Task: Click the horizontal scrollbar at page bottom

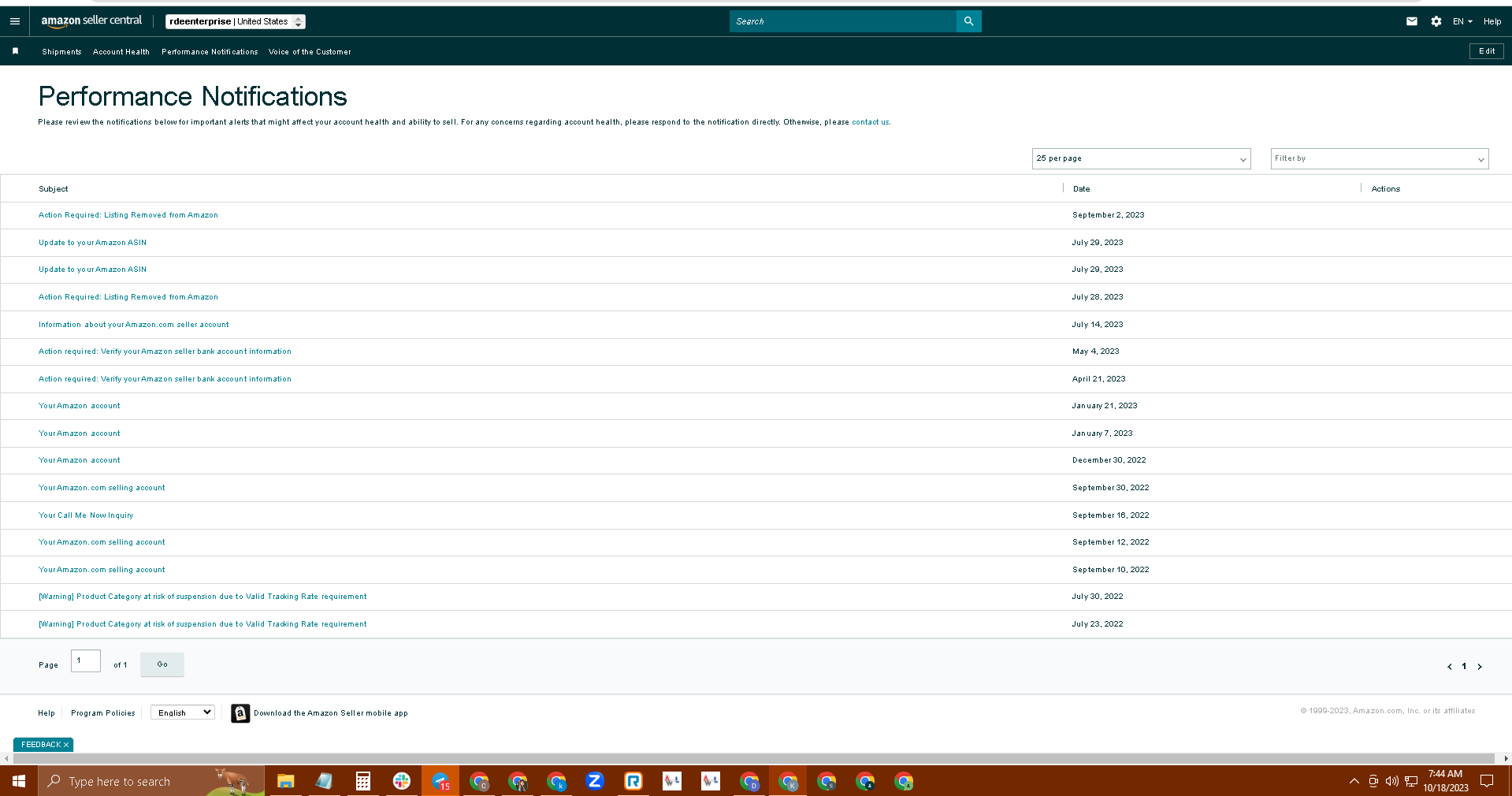Action: tap(756, 758)
